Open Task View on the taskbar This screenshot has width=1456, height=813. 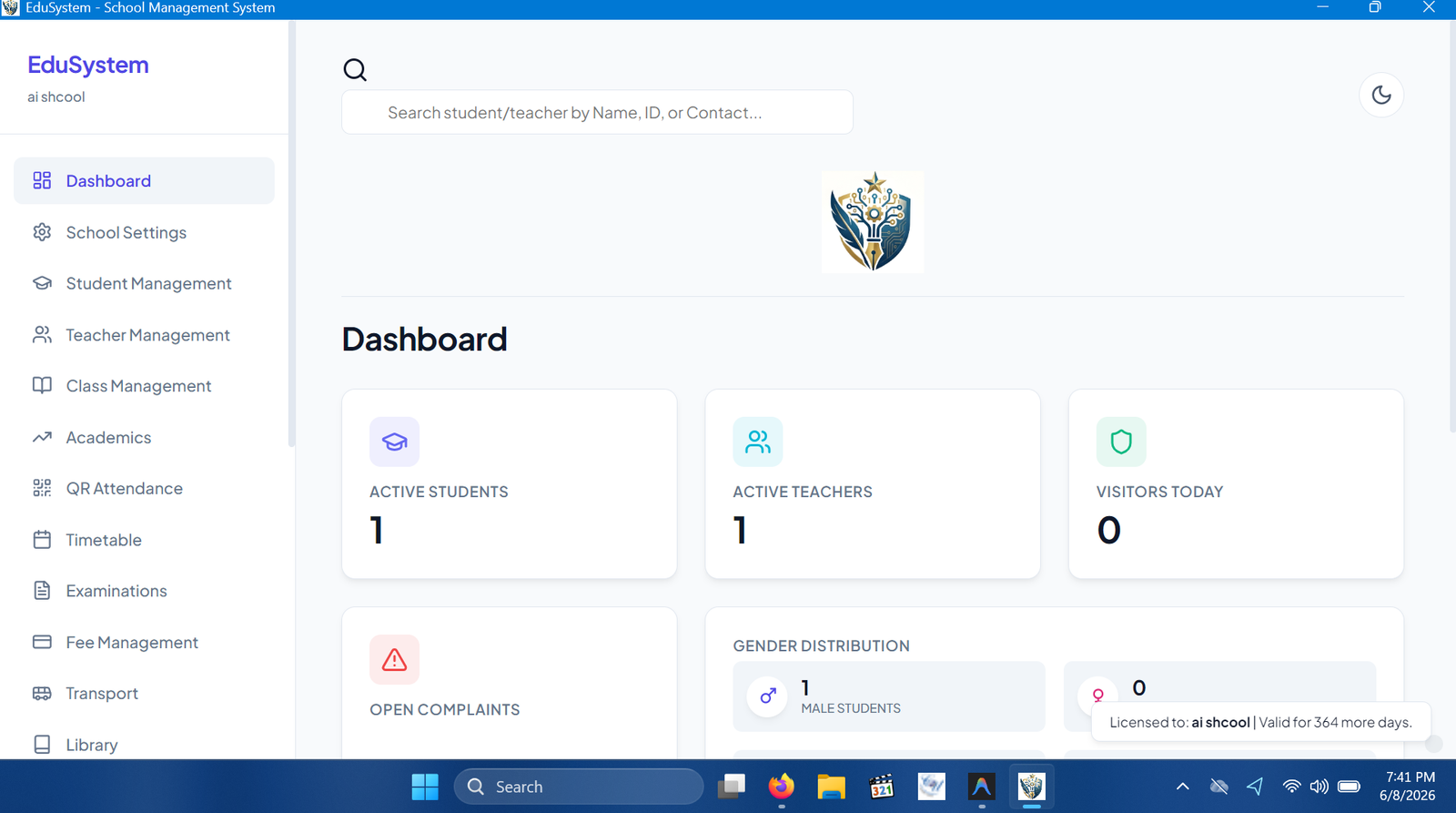pyautogui.click(x=732, y=787)
